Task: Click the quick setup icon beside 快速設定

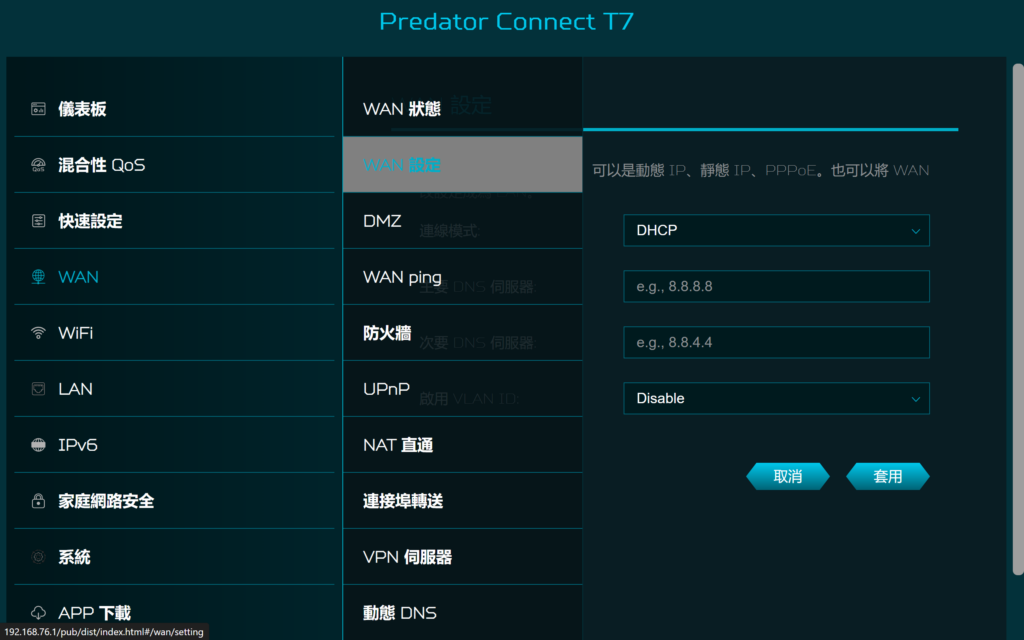Action: pyautogui.click(x=39, y=221)
